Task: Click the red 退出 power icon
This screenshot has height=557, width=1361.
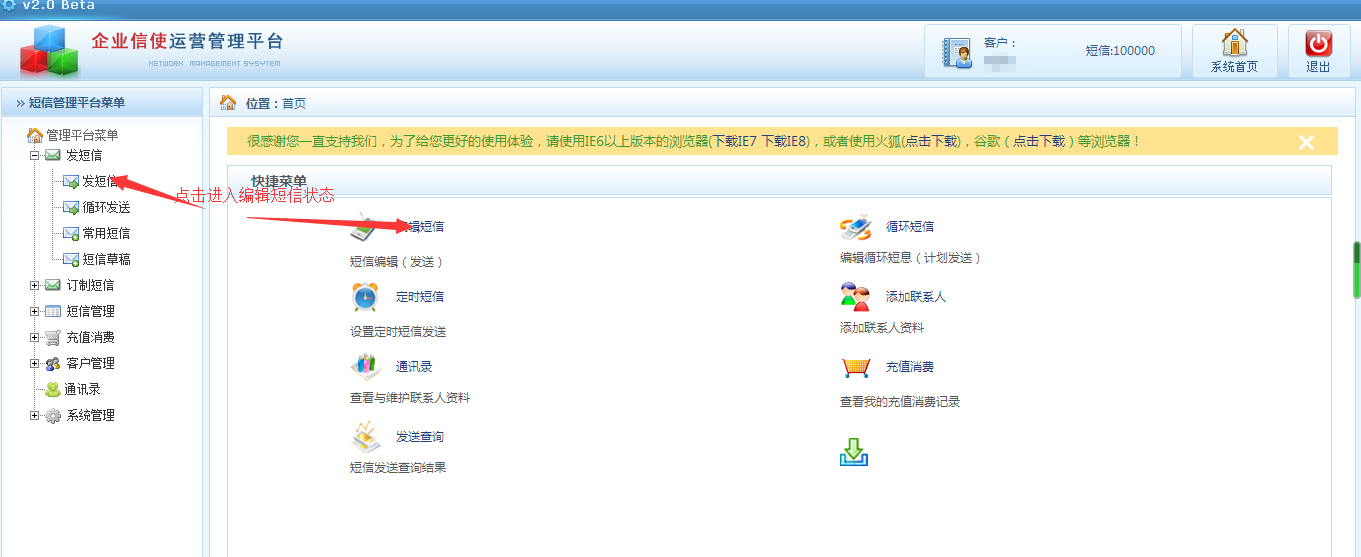Action: (x=1318, y=43)
